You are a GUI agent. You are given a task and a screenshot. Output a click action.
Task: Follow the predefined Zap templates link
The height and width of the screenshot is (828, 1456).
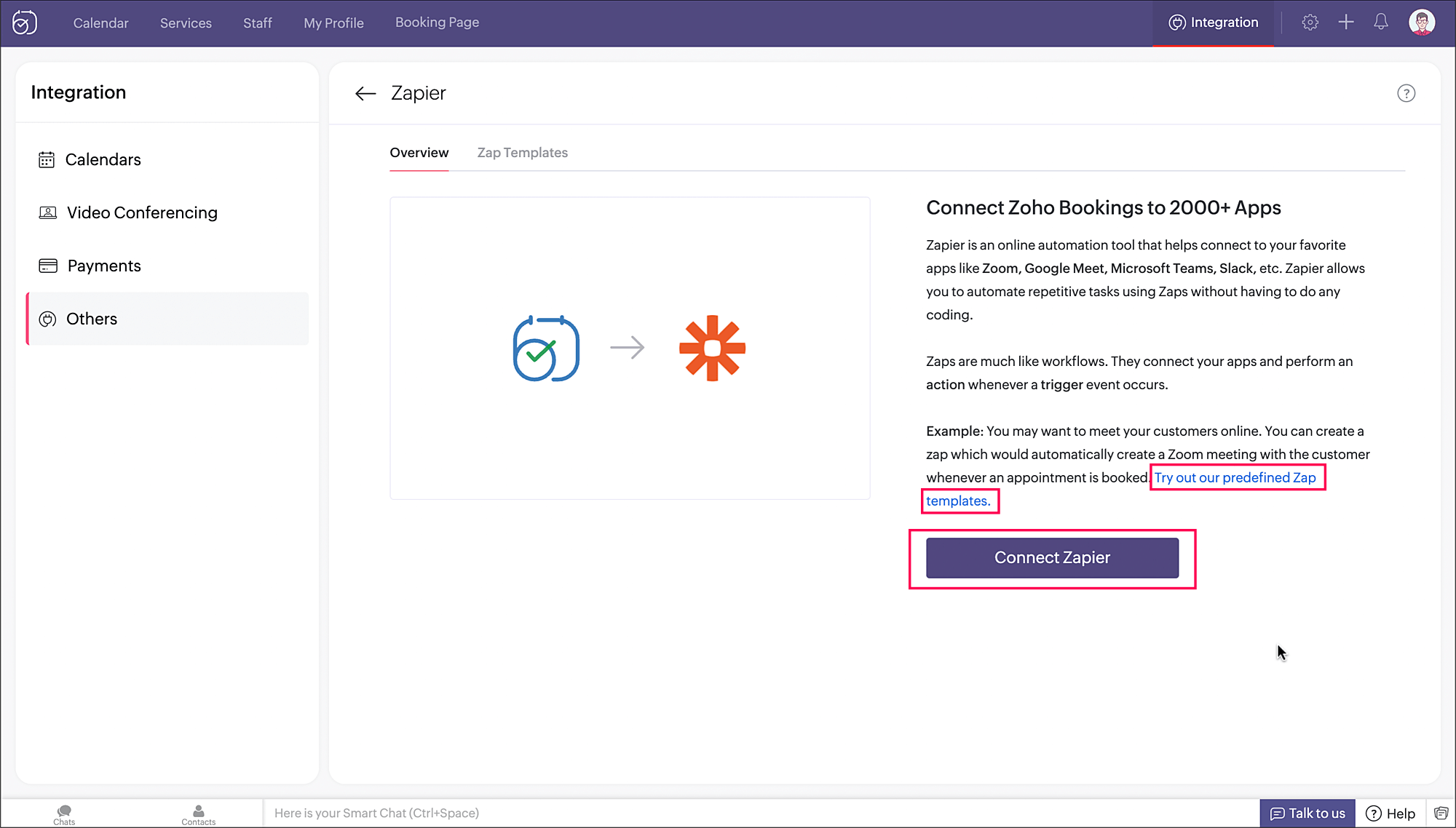click(x=1235, y=478)
